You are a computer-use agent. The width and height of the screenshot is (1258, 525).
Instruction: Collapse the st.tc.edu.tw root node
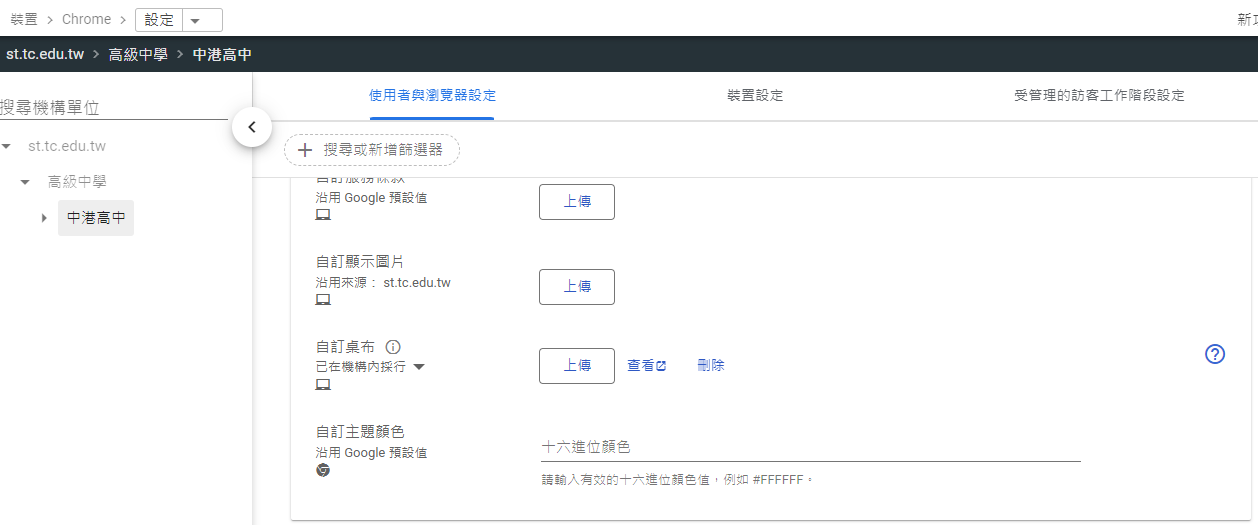7,147
